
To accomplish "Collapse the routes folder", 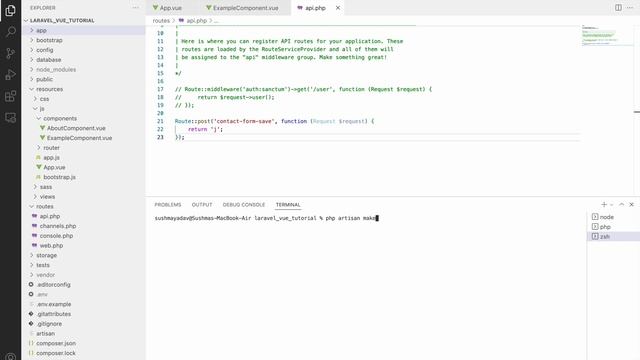I will (x=83, y=207).
